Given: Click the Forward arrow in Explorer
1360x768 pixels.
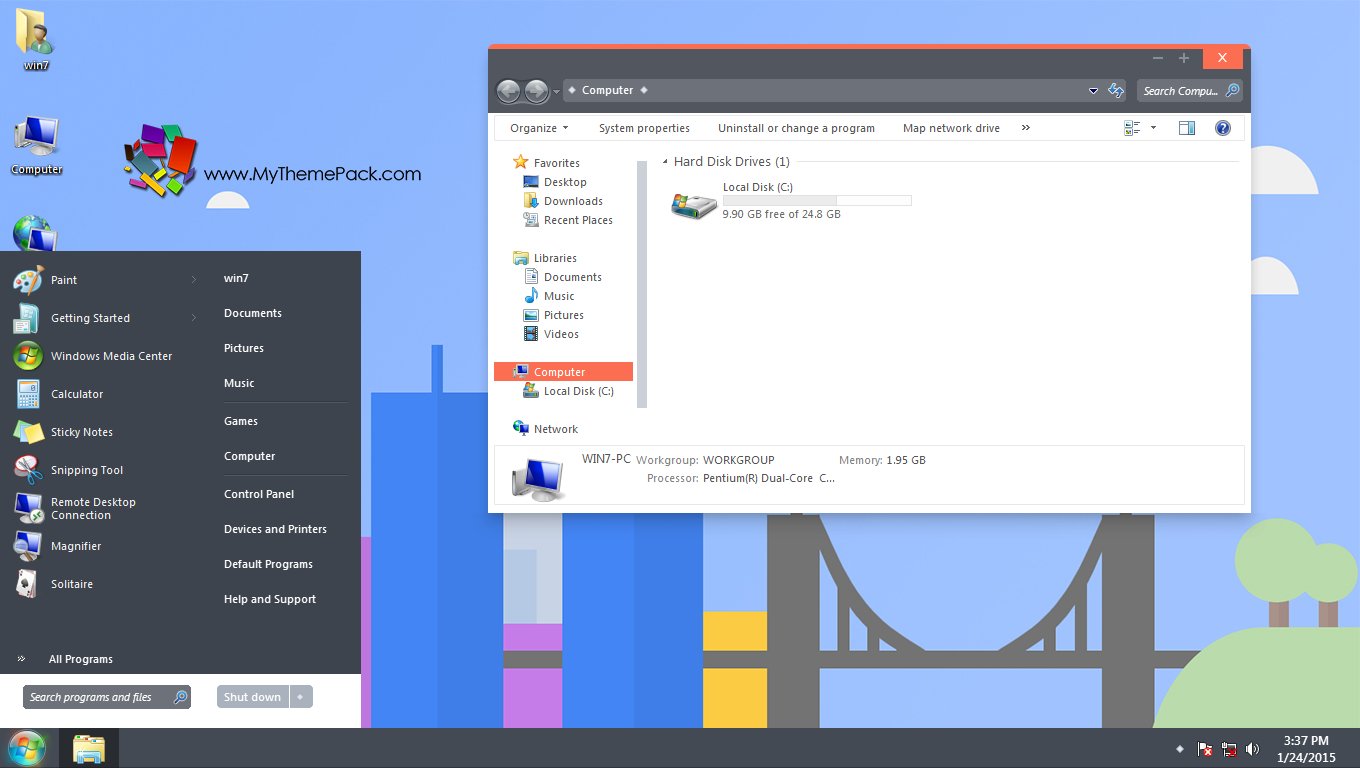Looking at the screenshot, I should (536, 91).
